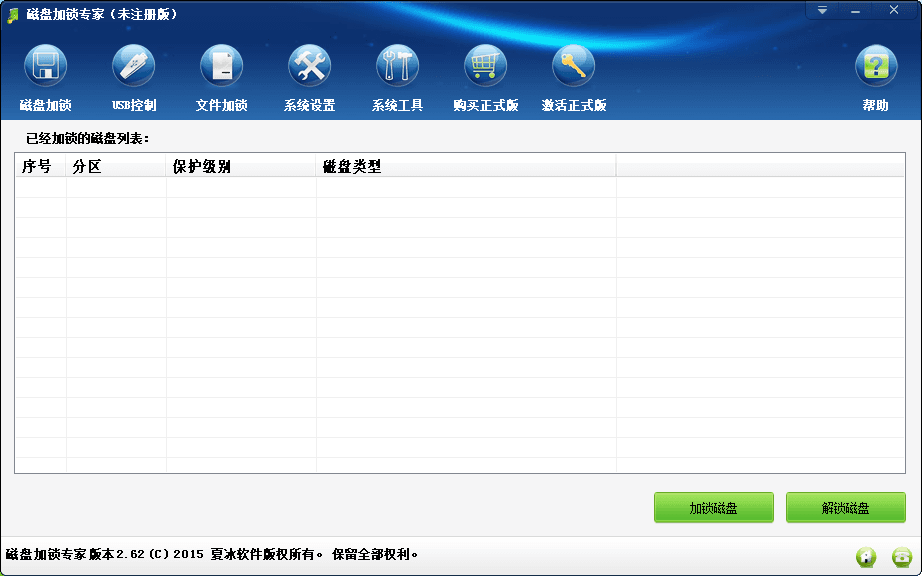Select the 文件加锁 file lock icon

222,66
